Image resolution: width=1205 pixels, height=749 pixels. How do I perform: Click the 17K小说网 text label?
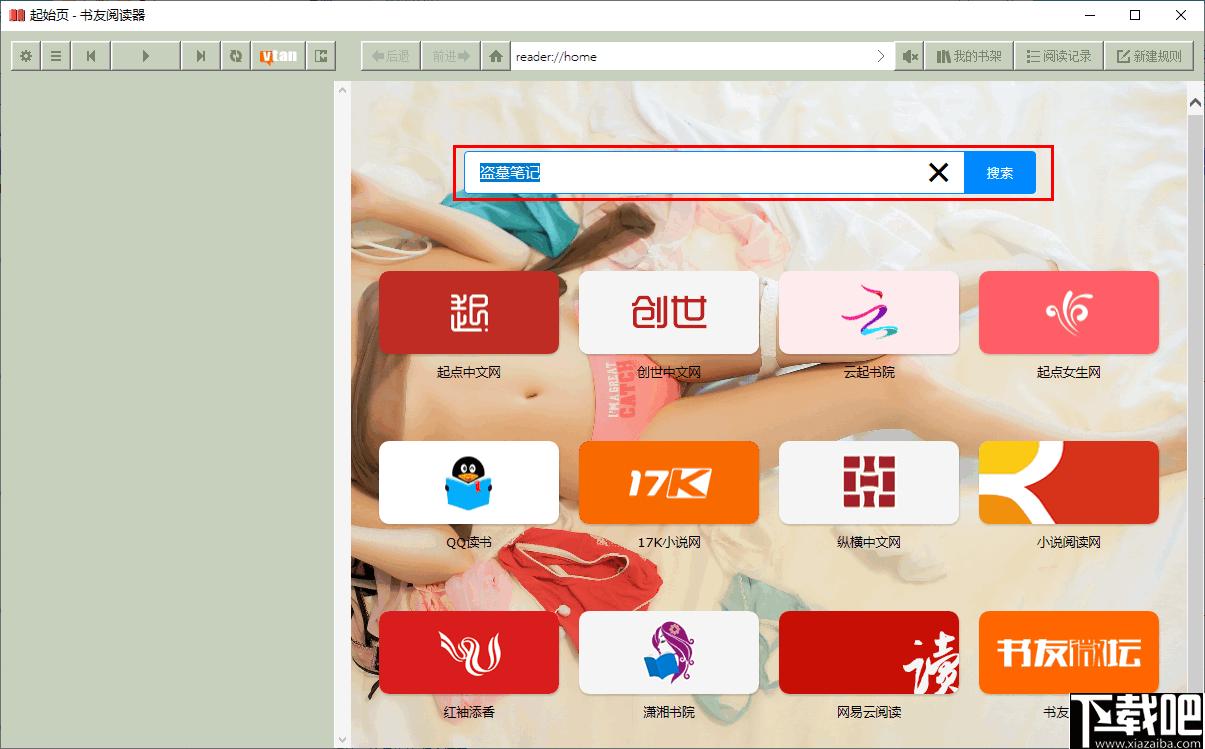(x=669, y=542)
